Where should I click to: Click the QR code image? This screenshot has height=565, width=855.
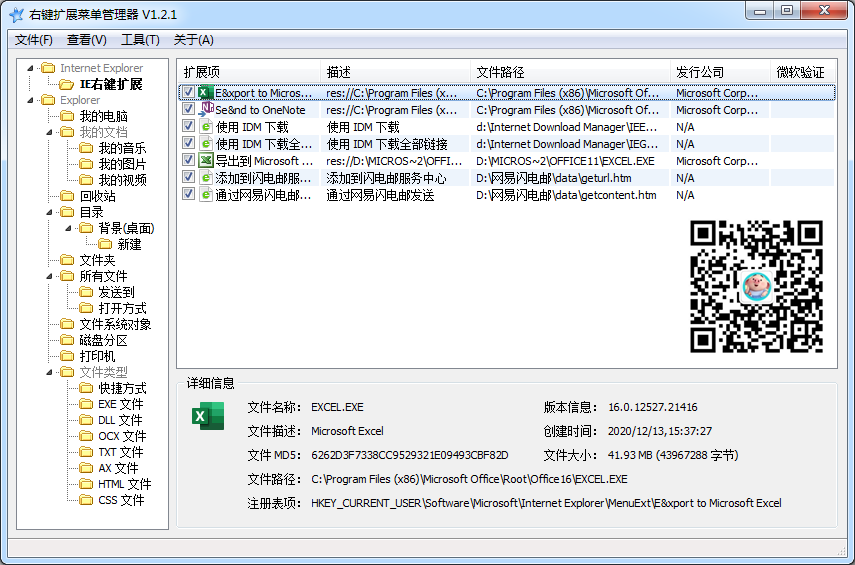click(756, 286)
